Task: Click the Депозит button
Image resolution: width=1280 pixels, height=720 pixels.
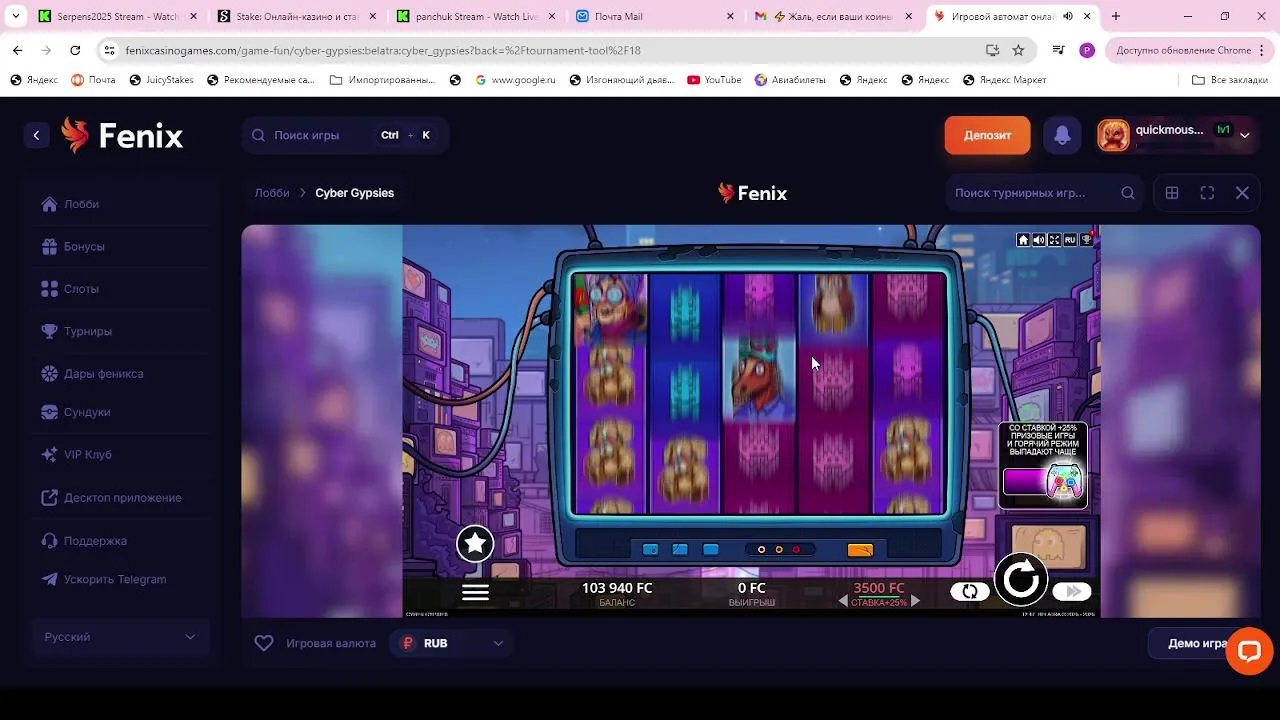Action: point(987,135)
